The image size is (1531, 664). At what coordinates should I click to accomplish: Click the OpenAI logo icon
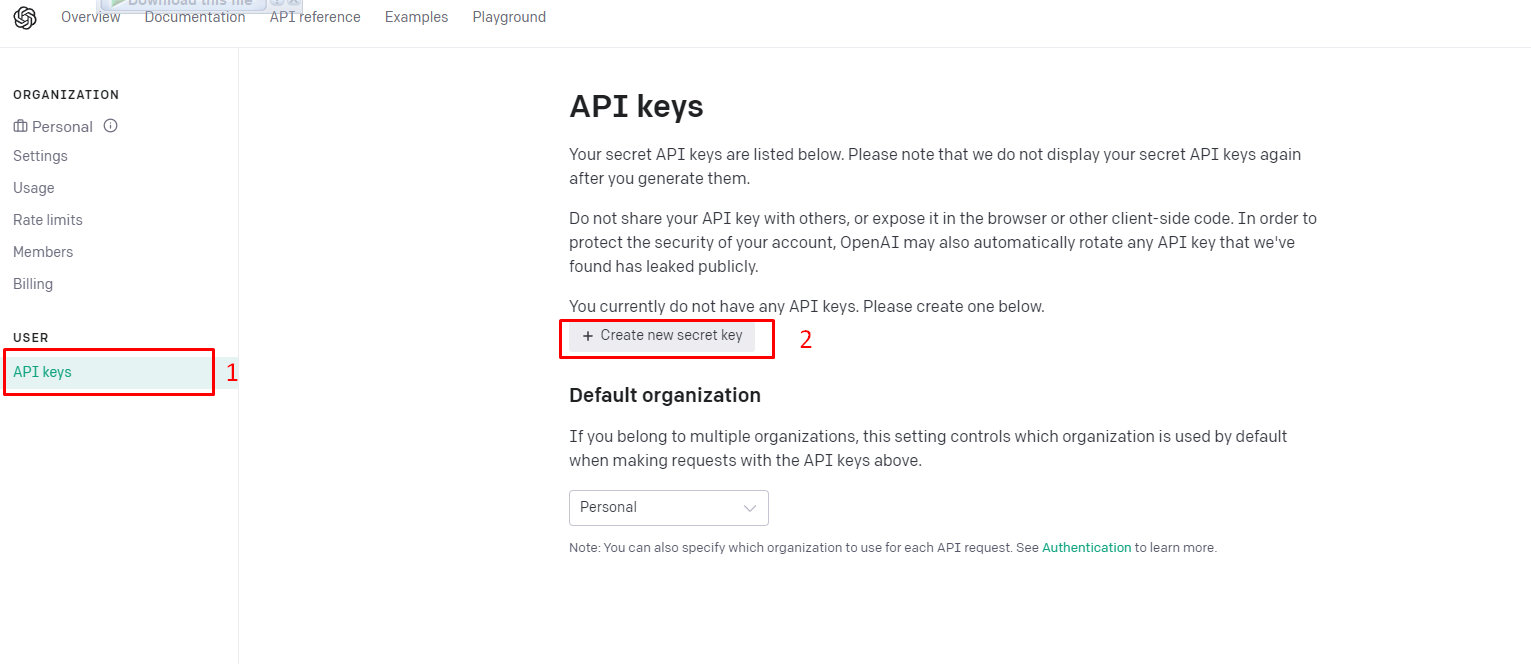pyautogui.click(x=25, y=17)
